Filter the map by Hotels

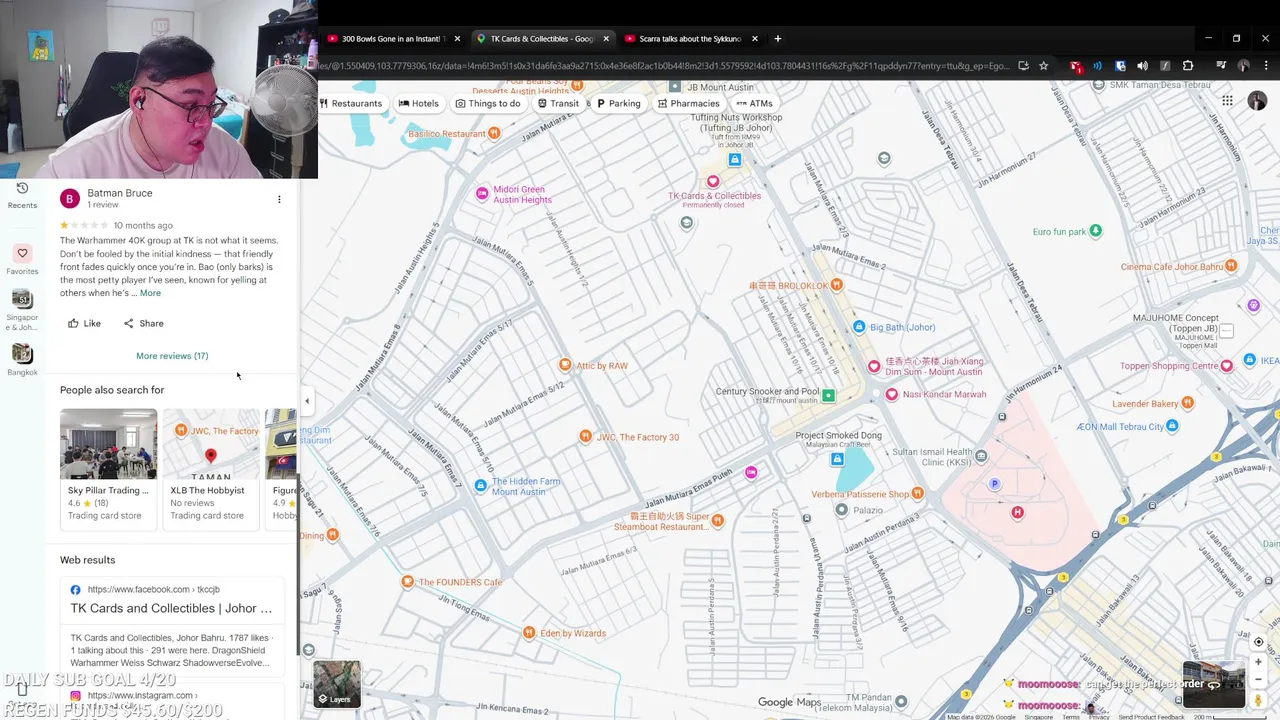tap(418, 103)
